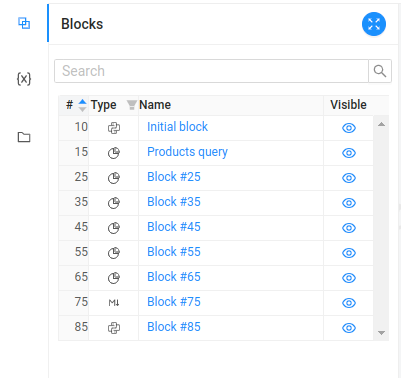The height and width of the screenshot is (378, 401).
Task: Hide Block #85 with eye icon
Action: (x=349, y=328)
